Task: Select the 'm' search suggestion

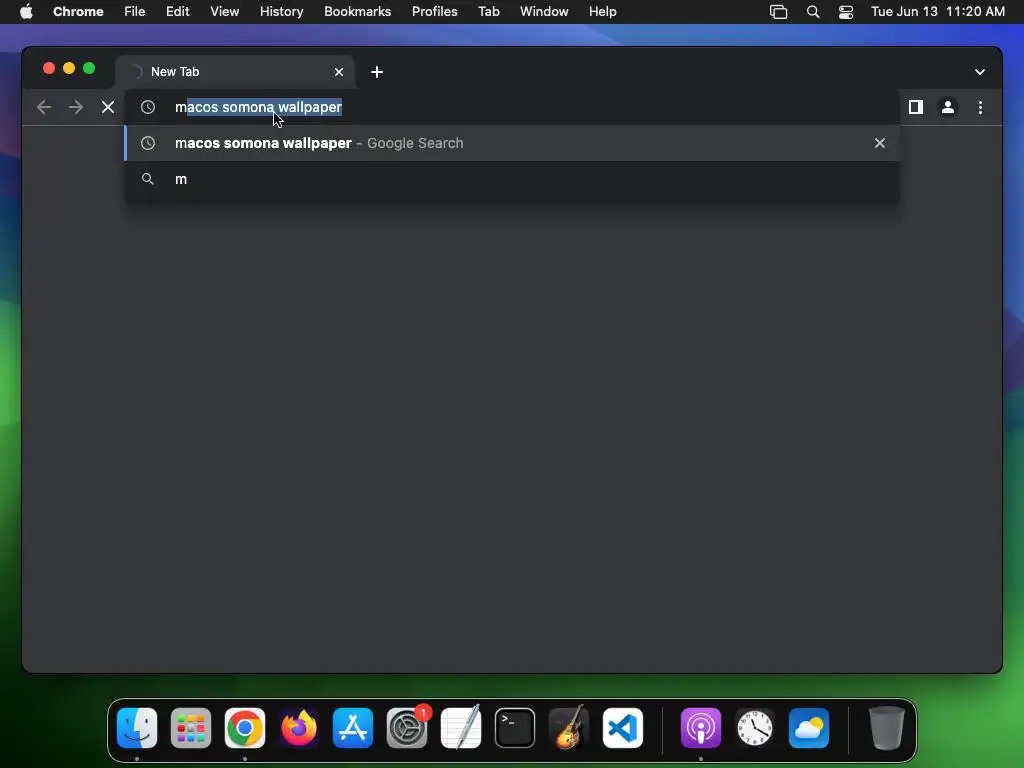Action: click(x=512, y=179)
